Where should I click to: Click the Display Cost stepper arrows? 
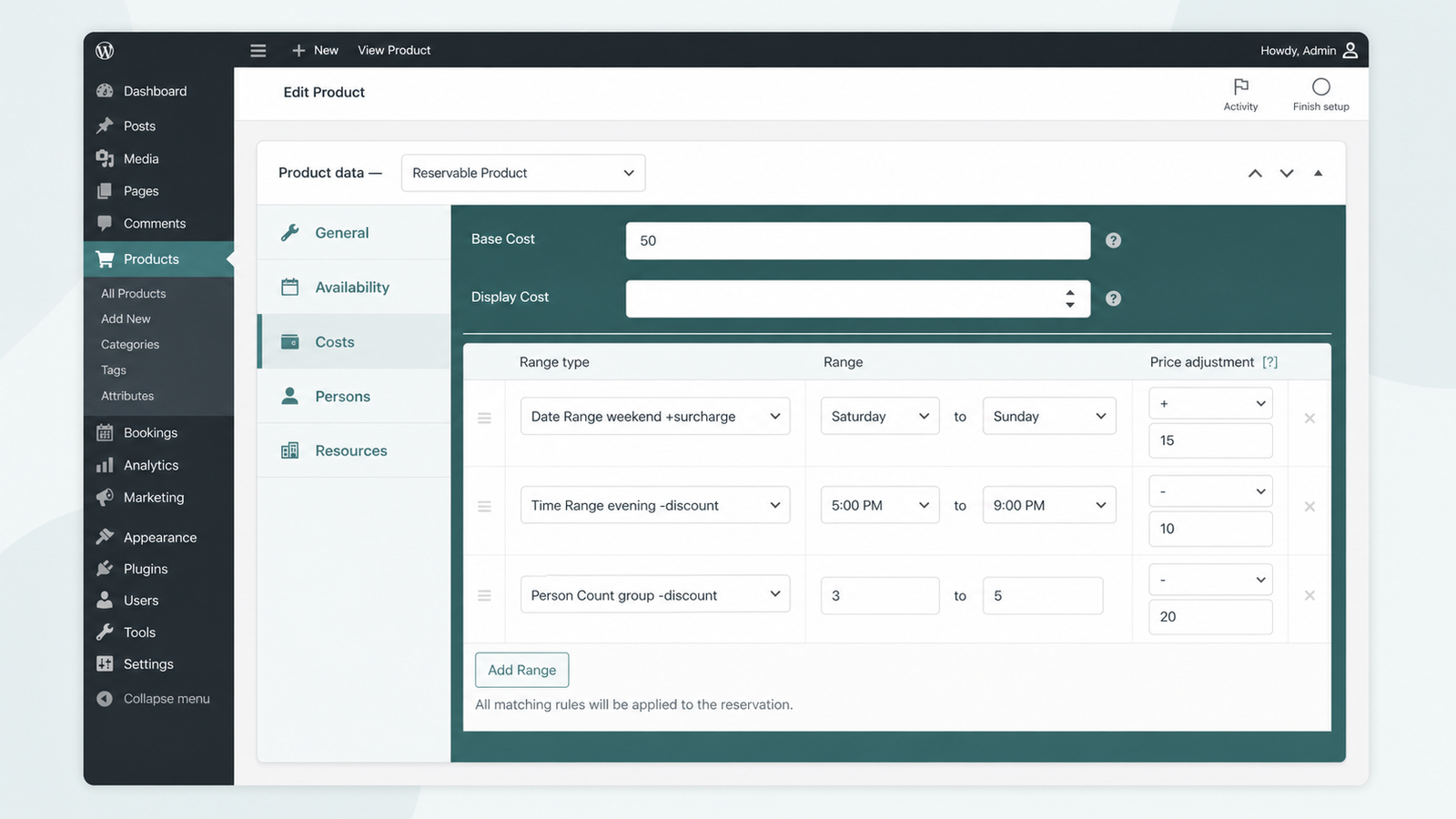(x=1070, y=298)
